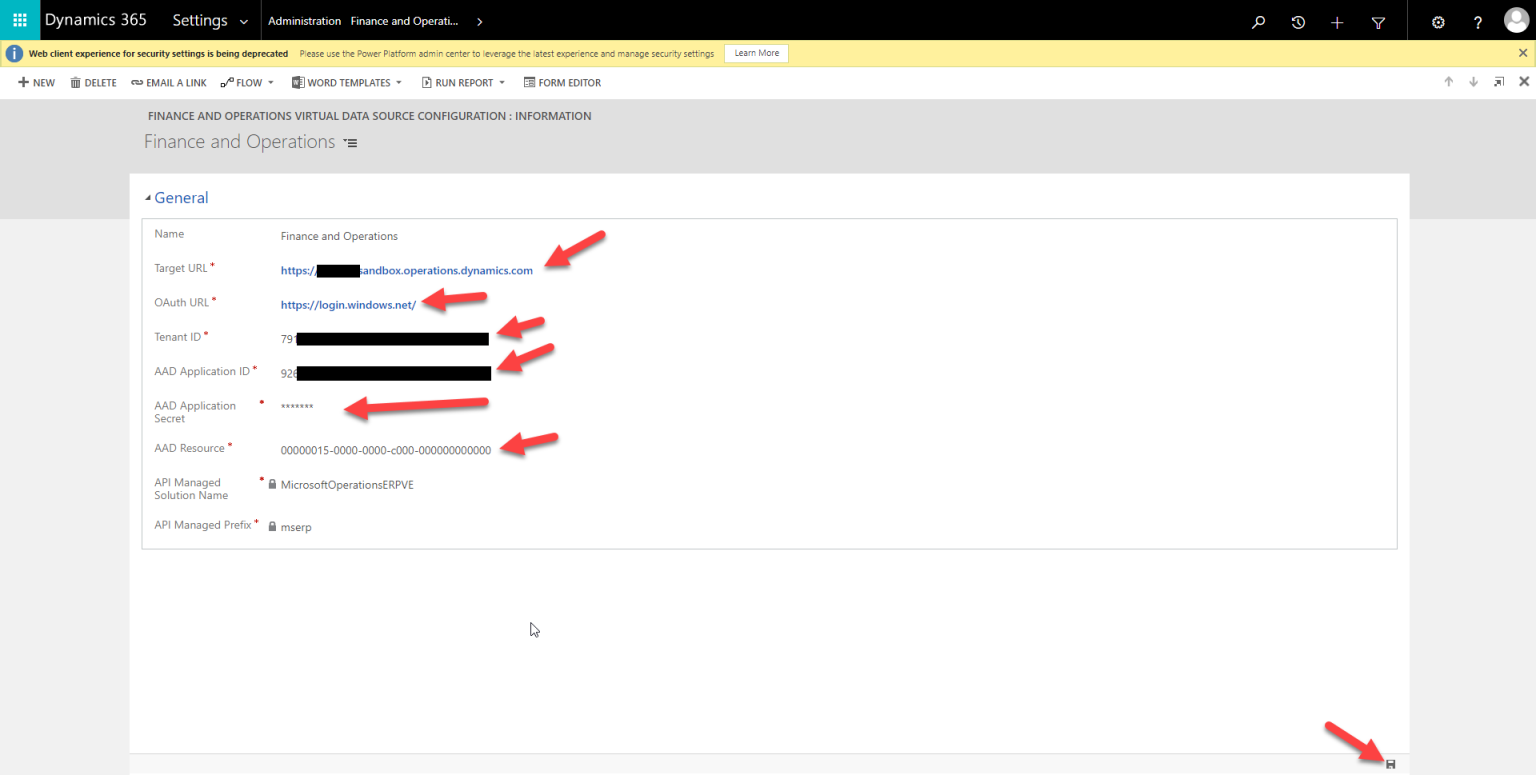Save the record using floppy disk icon
The height and width of the screenshot is (775, 1536).
[1390, 764]
